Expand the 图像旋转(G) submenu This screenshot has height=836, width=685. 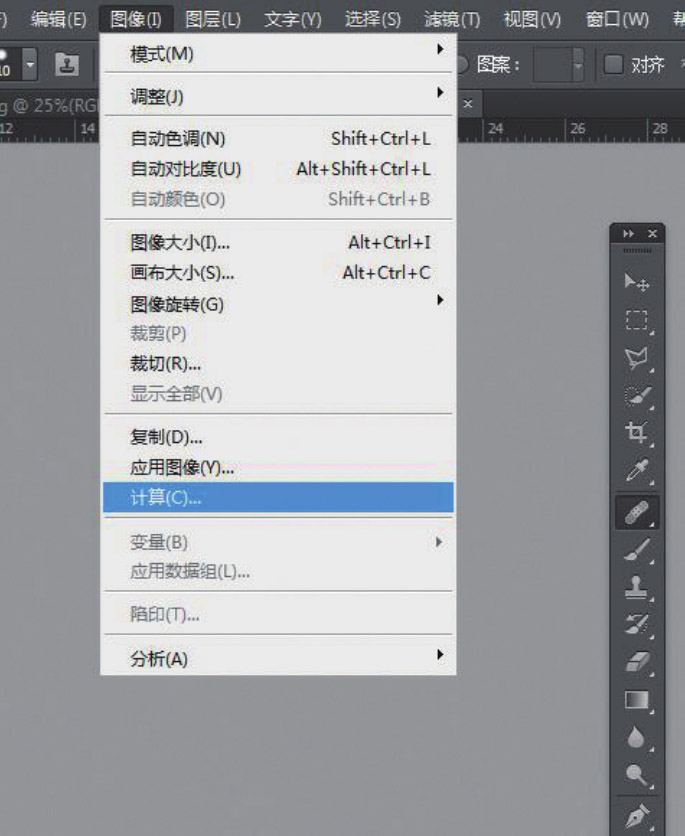click(x=278, y=304)
